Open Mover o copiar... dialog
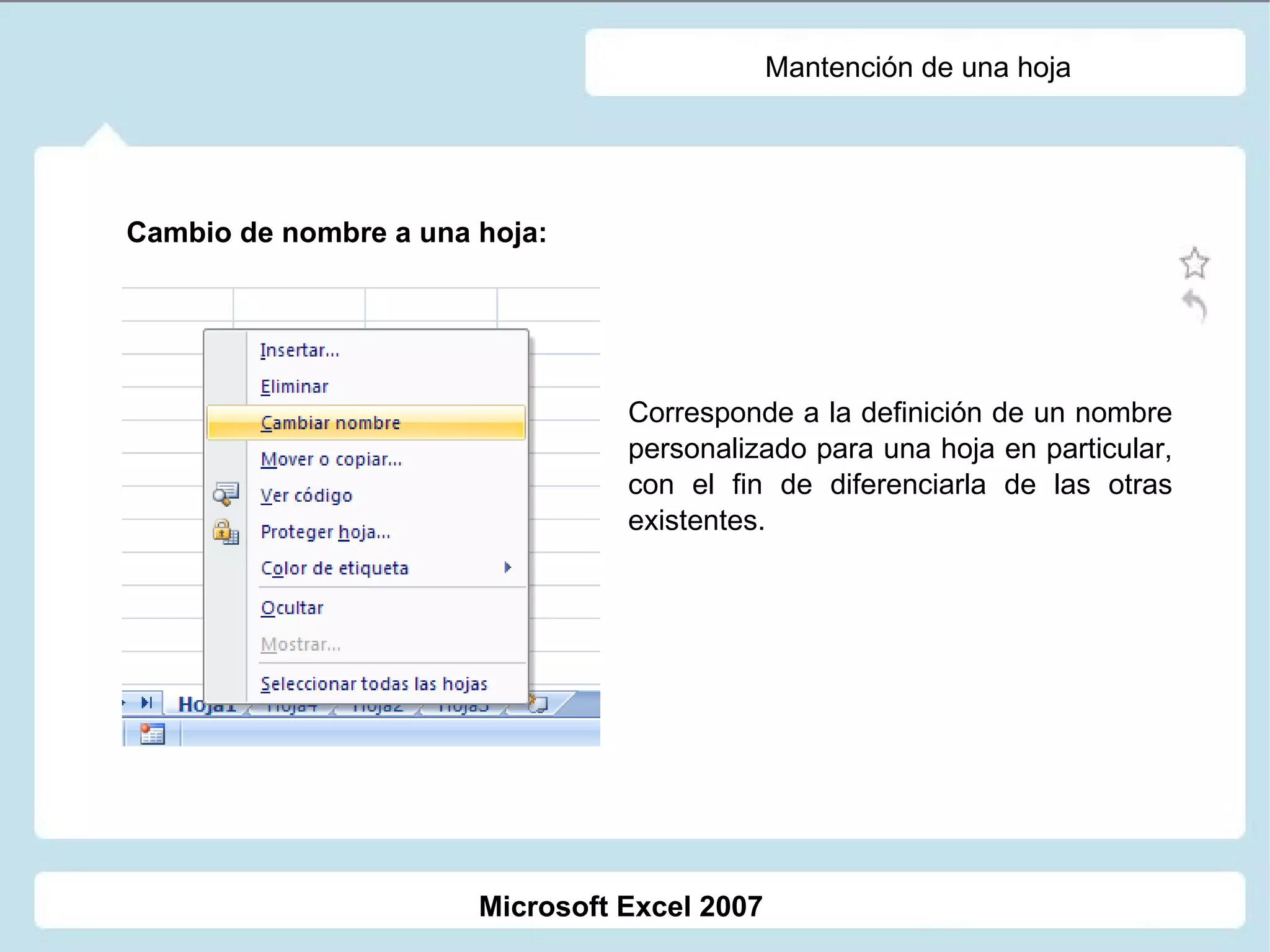1270x952 pixels. [331, 459]
